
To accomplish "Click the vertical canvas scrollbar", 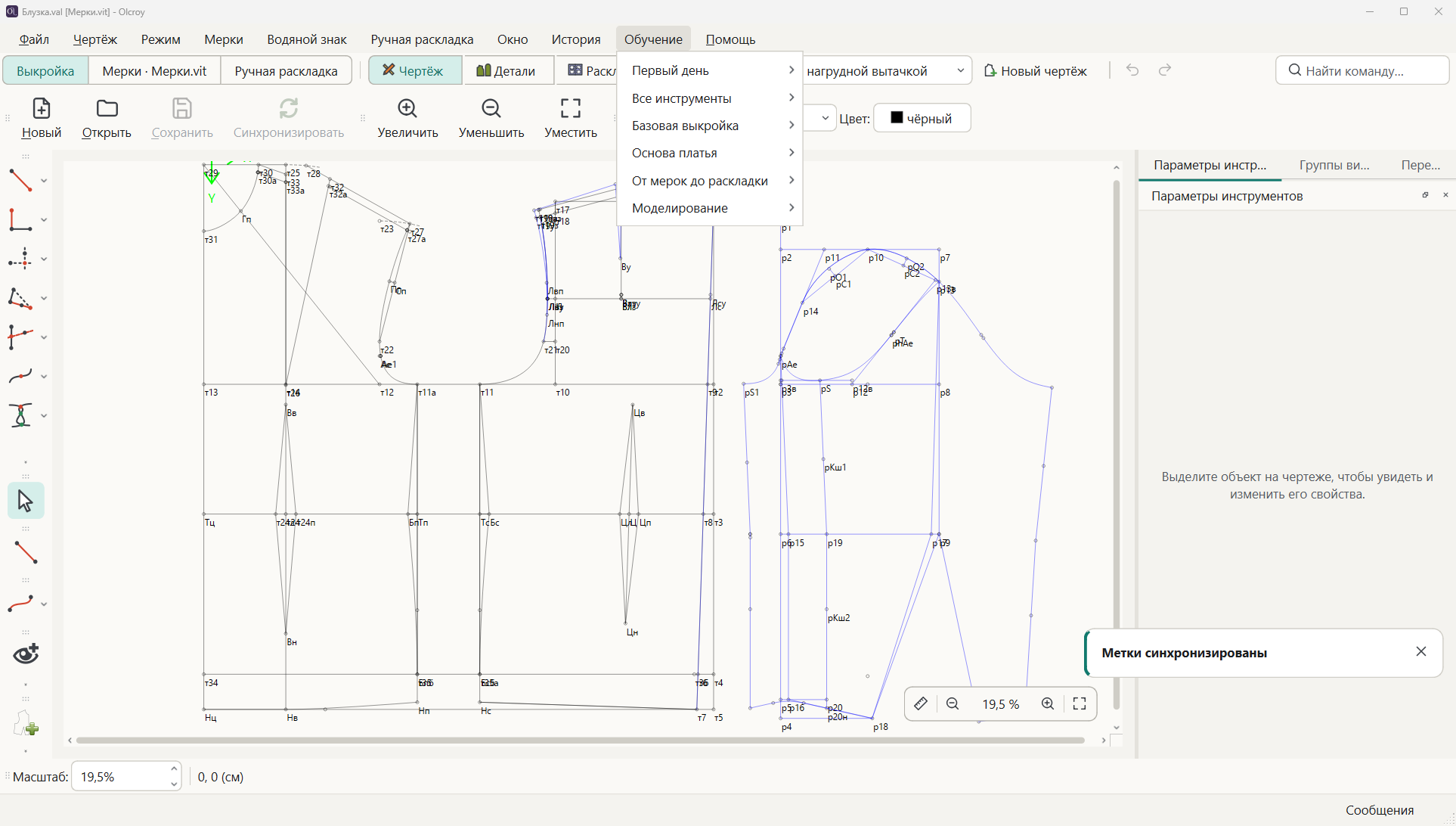I will (x=1117, y=445).
